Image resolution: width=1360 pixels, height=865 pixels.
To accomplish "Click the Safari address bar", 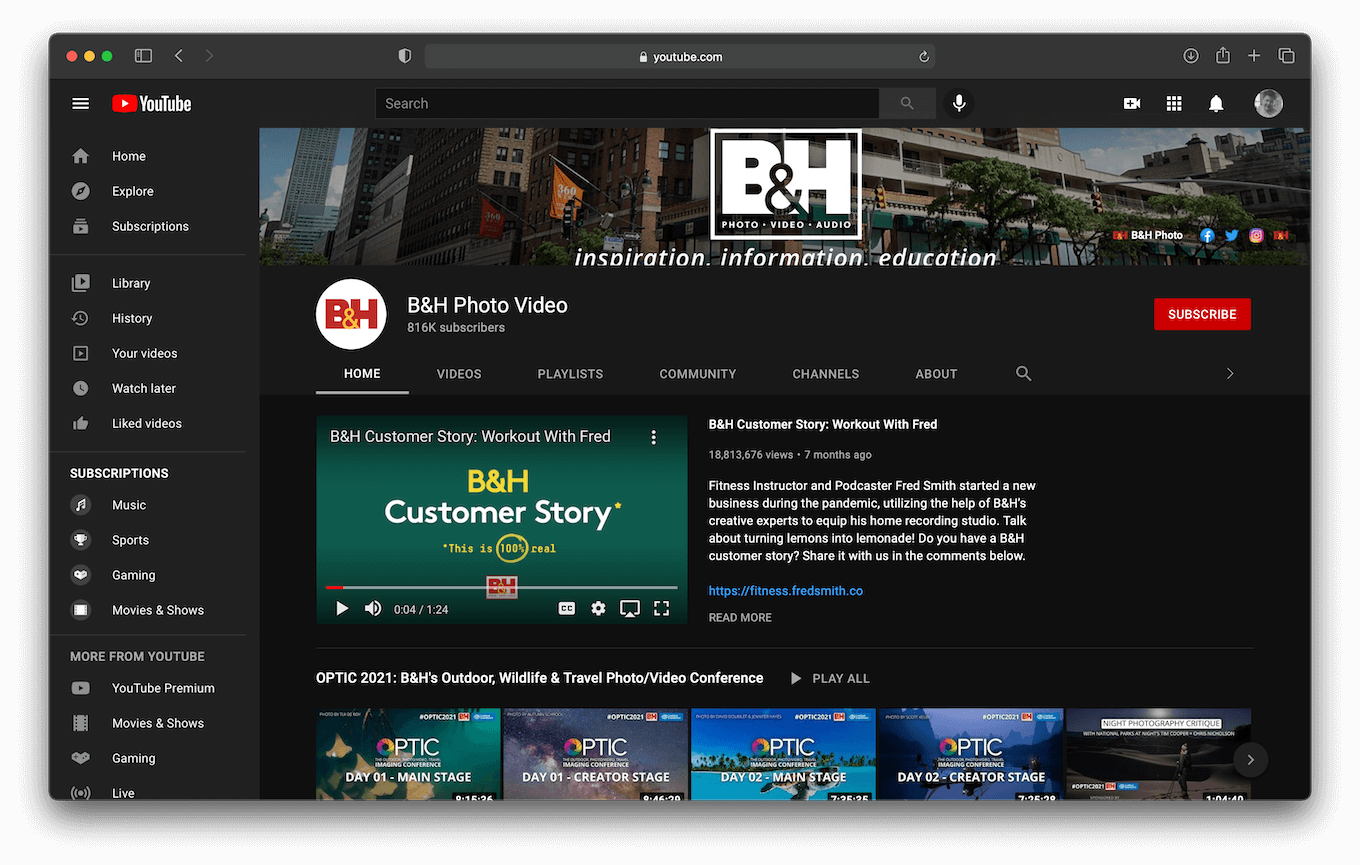I will (x=680, y=57).
